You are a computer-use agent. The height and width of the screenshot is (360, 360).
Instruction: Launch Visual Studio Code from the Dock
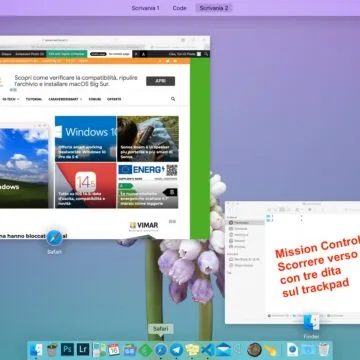(x=208, y=350)
